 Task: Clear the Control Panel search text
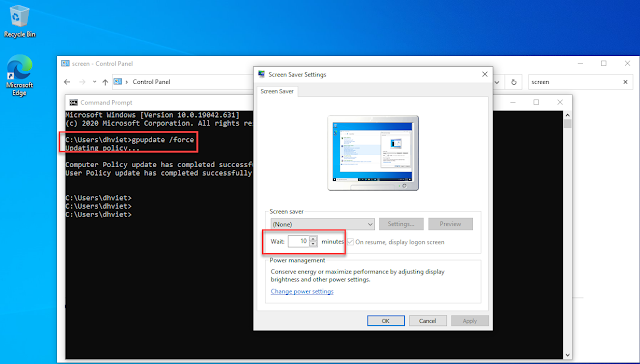point(625,82)
